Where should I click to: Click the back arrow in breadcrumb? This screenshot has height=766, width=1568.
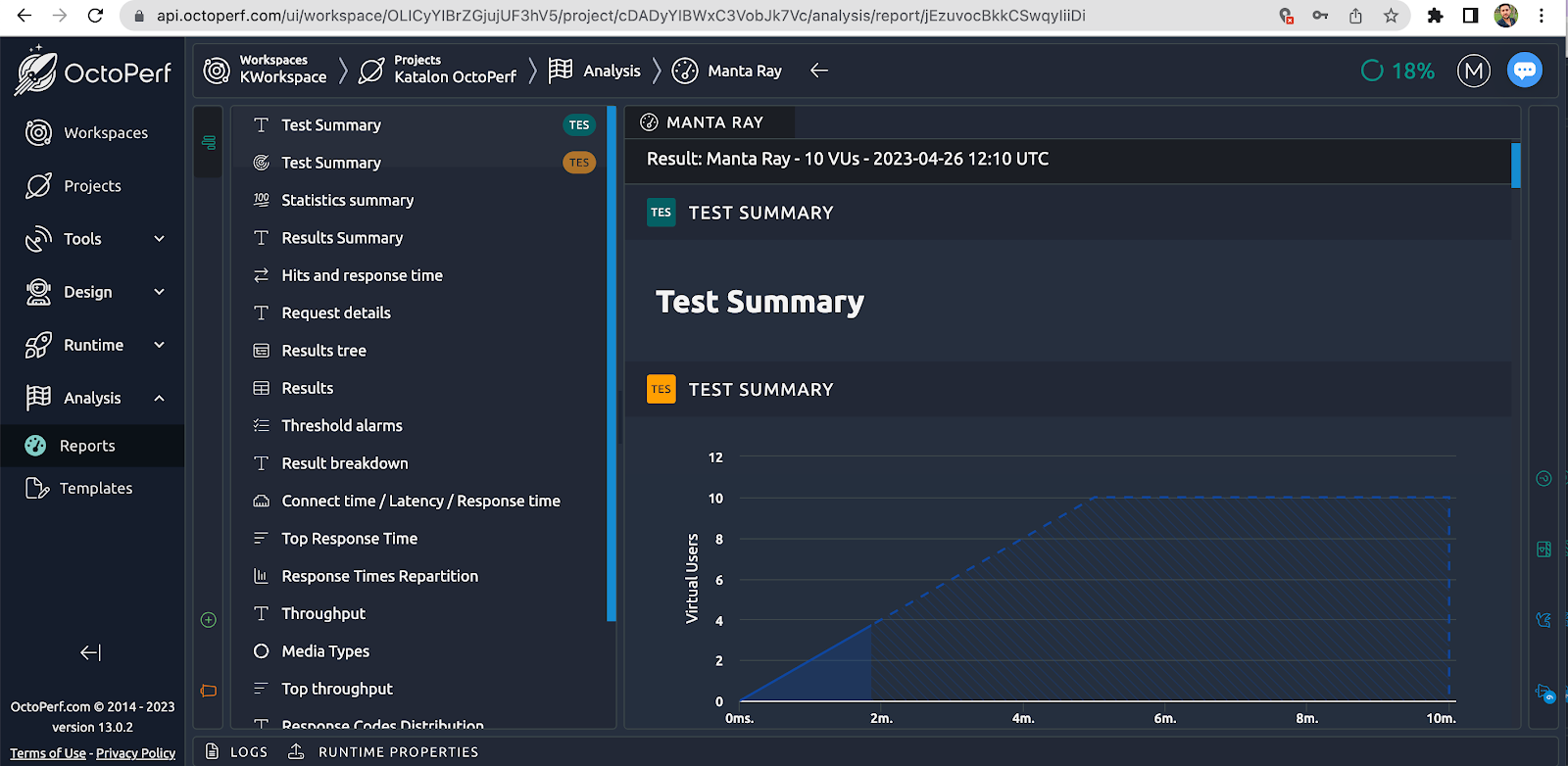pyautogui.click(x=819, y=71)
